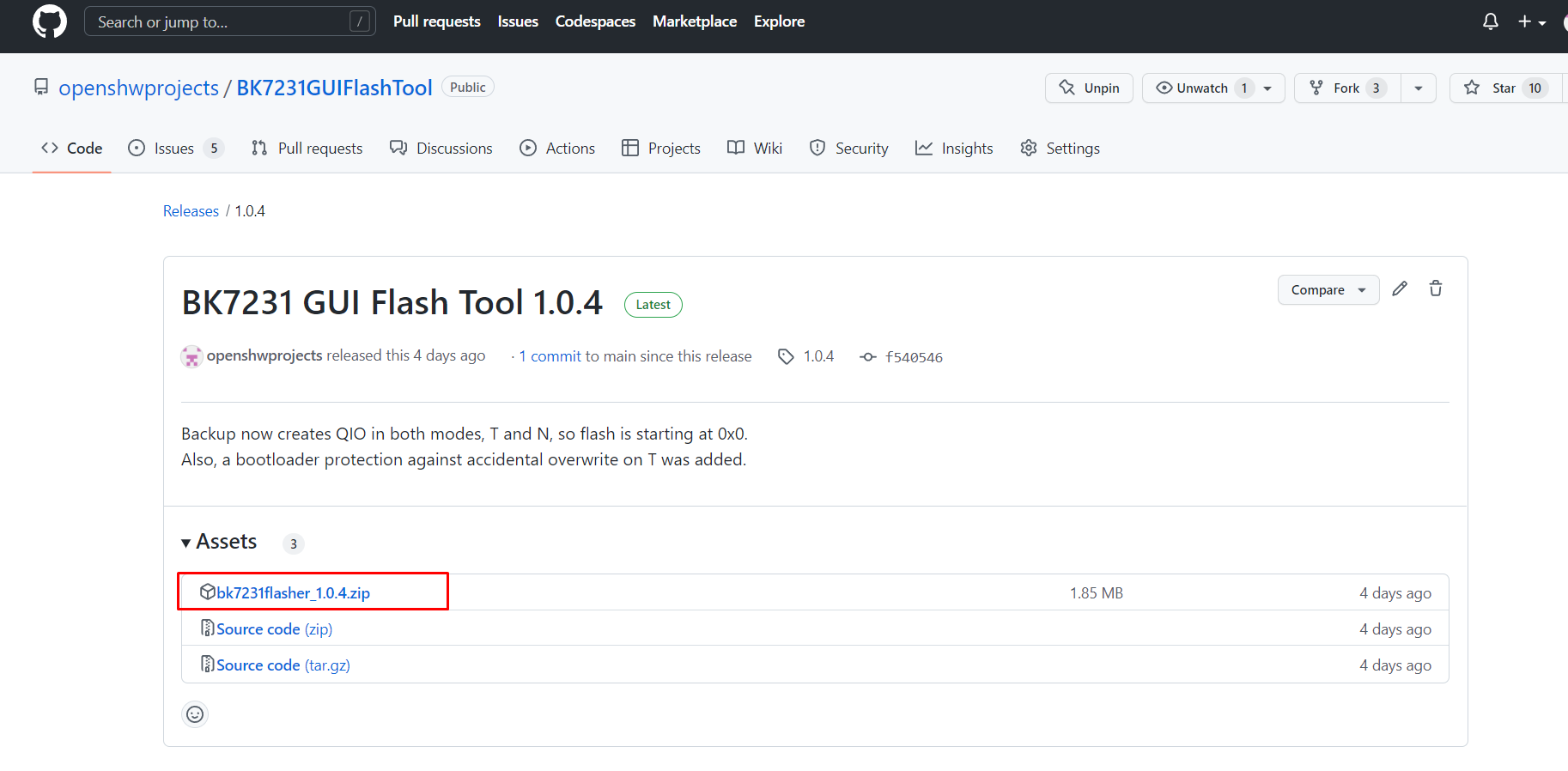Open the Security tab
This screenshot has height=771, width=1568.
849,149
